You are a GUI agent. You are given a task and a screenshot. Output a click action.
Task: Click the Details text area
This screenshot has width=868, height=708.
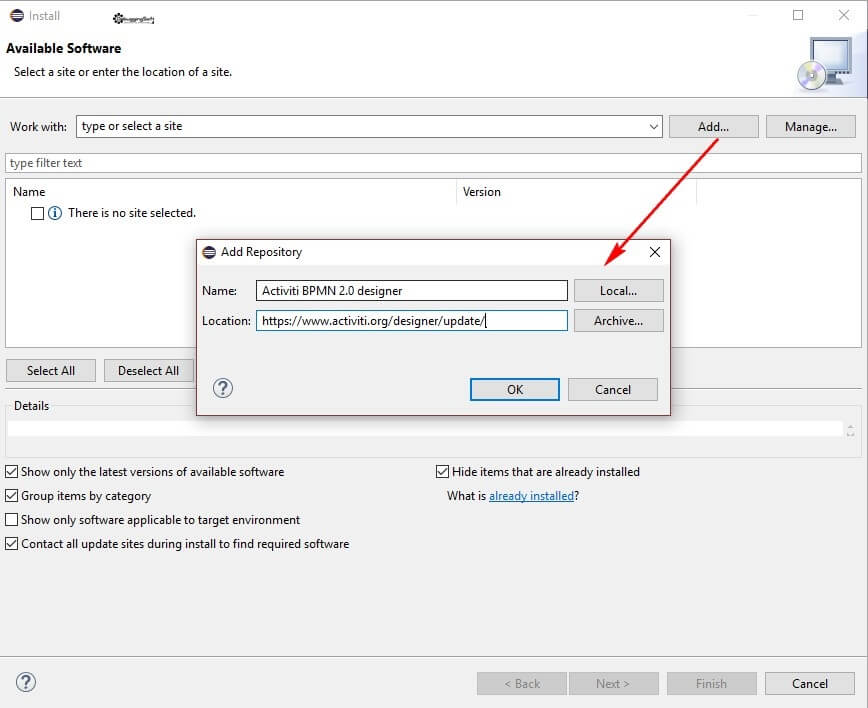[x=425, y=429]
